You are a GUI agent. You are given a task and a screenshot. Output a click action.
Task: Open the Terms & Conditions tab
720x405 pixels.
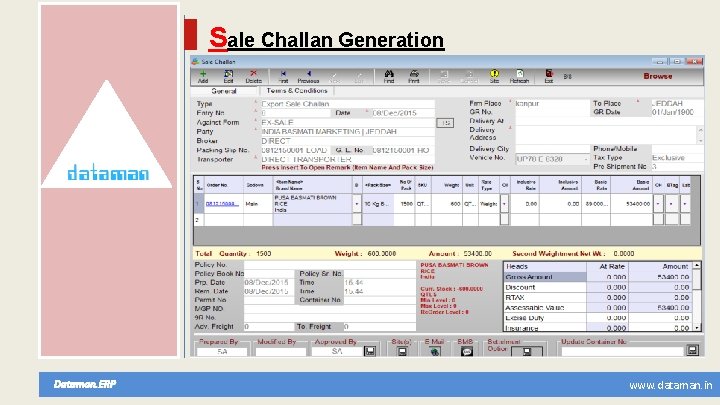coord(297,91)
